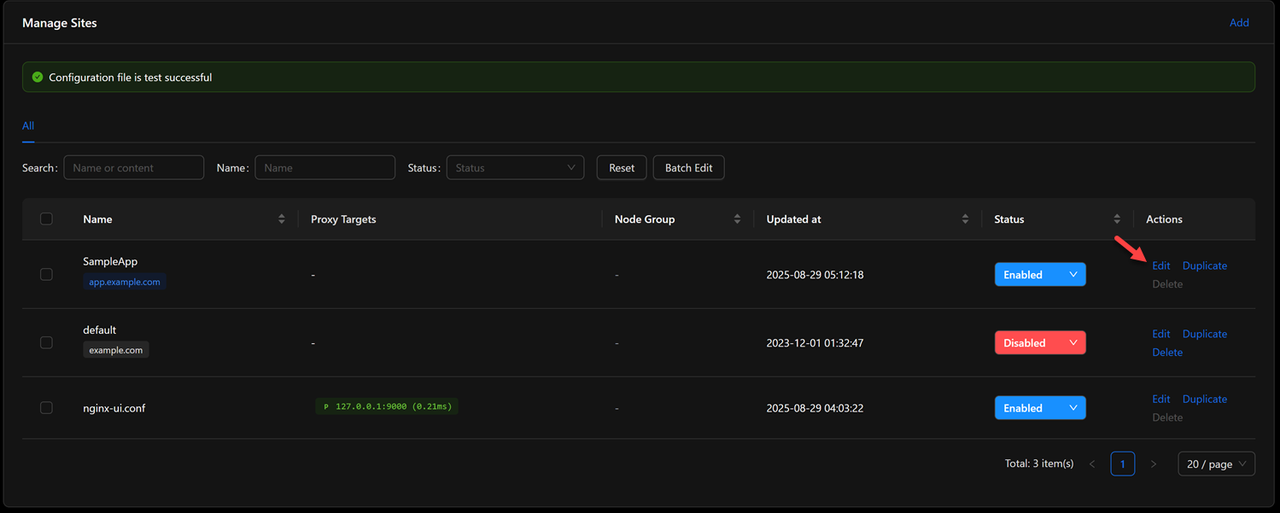Click Duplicate for the SampleApp site
The height and width of the screenshot is (513, 1280).
(x=1205, y=266)
